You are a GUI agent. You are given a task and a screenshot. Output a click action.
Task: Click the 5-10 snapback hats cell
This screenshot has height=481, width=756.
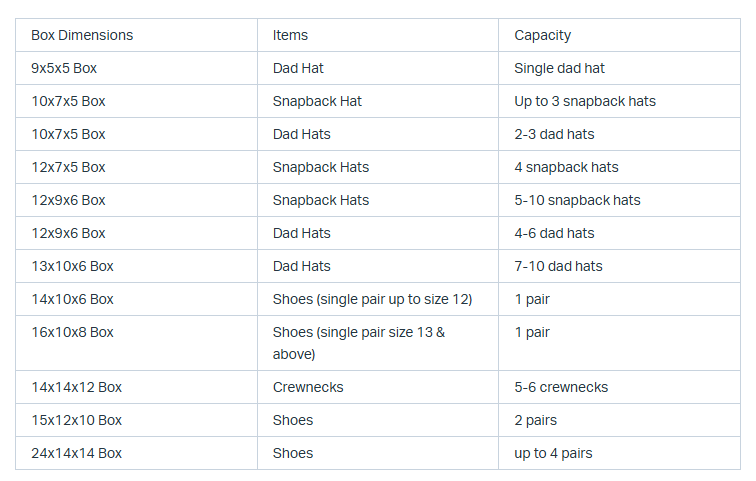577,200
